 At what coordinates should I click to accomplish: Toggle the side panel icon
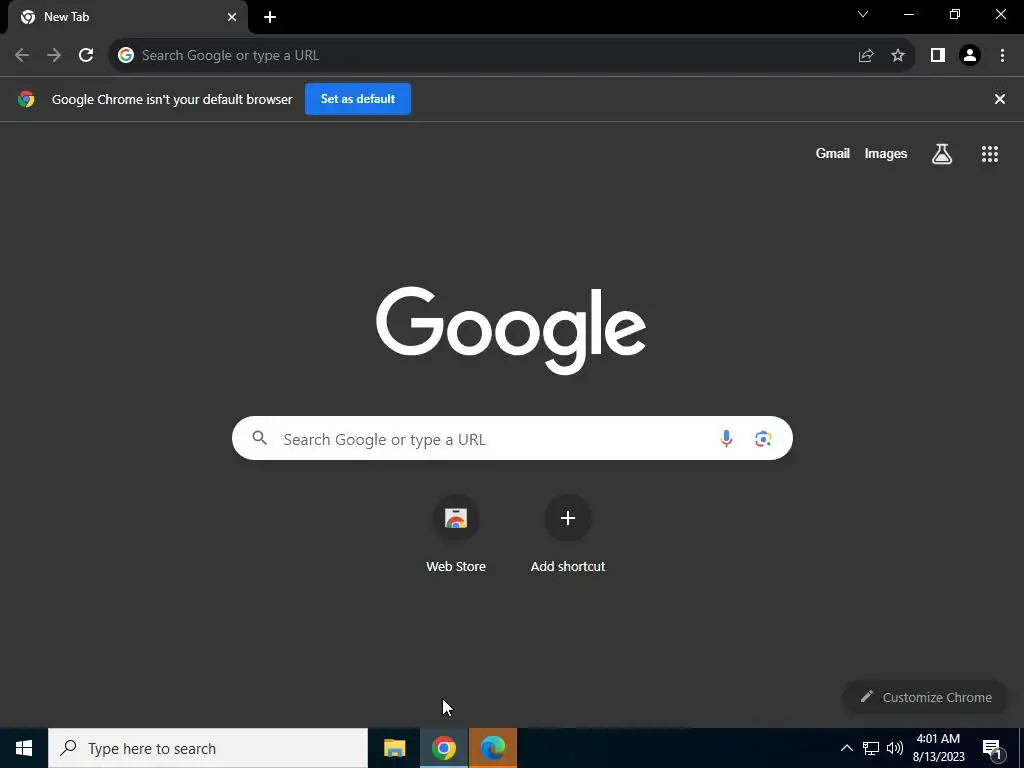938,56
